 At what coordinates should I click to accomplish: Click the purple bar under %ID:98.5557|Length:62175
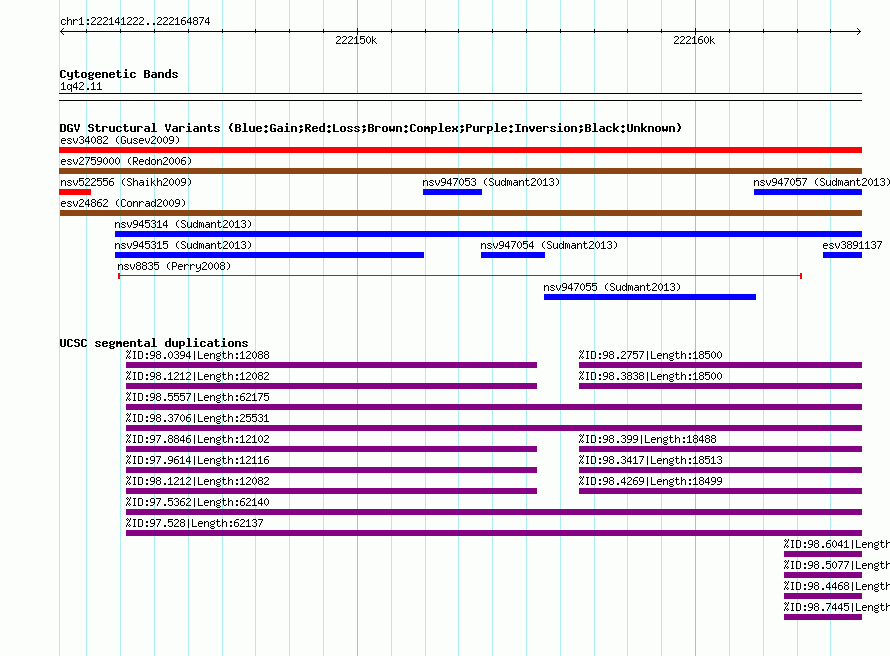coord(494,407)
